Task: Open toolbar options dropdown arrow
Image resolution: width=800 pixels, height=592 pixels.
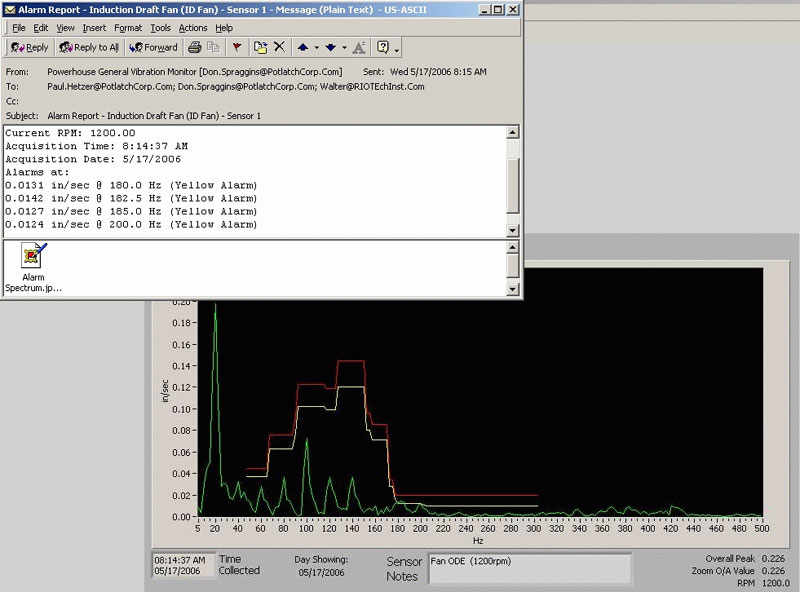Action: click(396, 49)
